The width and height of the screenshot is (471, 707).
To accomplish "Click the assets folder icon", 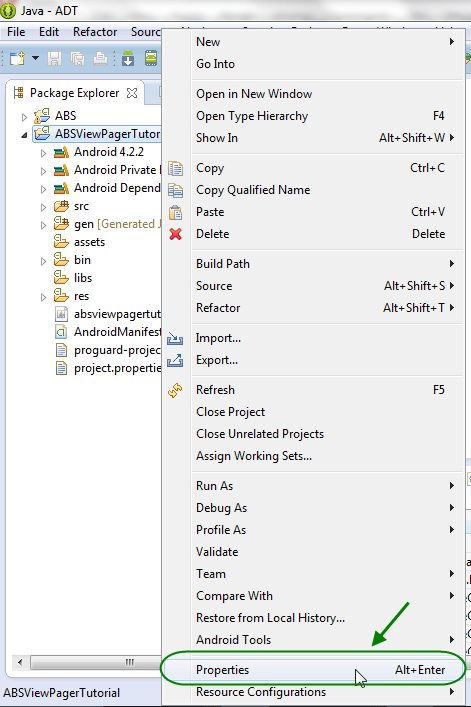I will tap(61, 241).
